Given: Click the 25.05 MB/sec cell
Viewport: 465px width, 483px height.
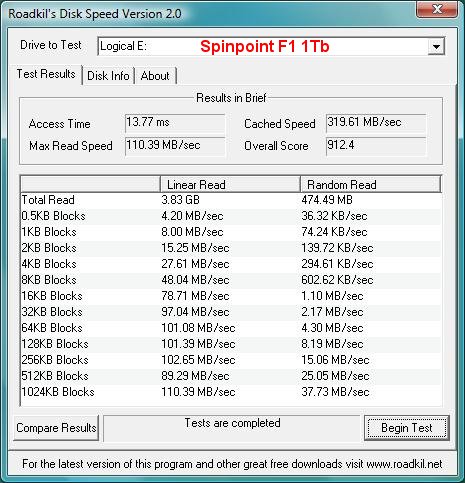Looking at the screenshot, I should [x=335, y=376].
